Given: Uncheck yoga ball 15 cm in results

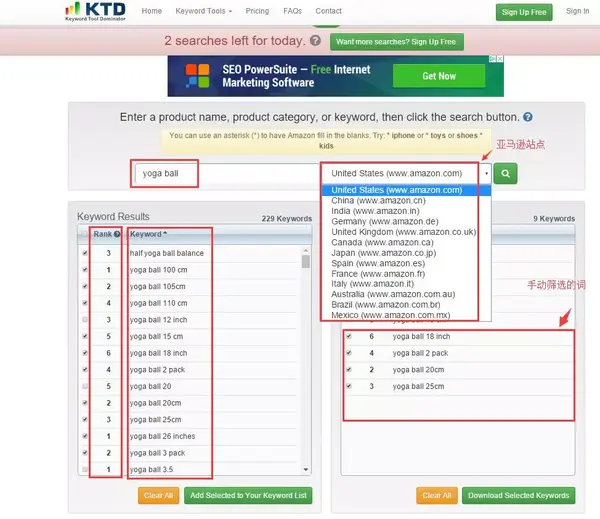Looking at the screenshot, I should (85, 336).
